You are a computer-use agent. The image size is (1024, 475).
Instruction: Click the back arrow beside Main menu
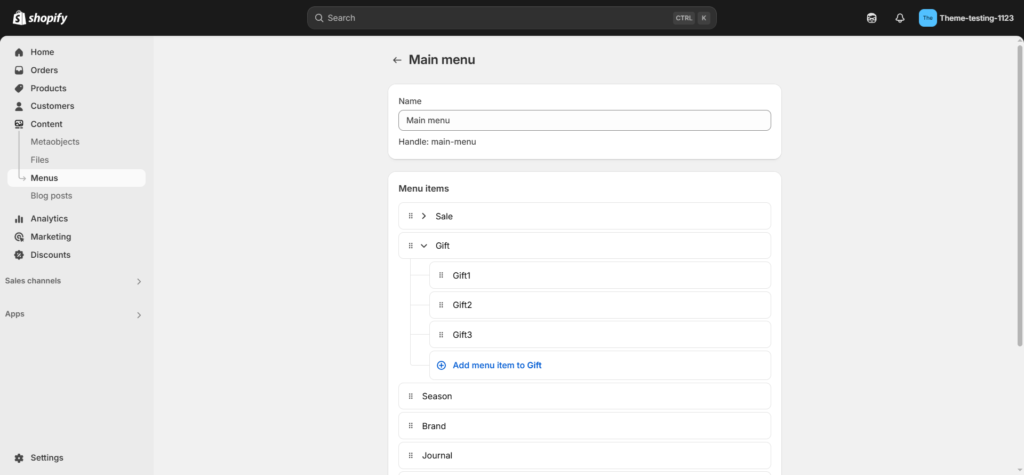396,60
